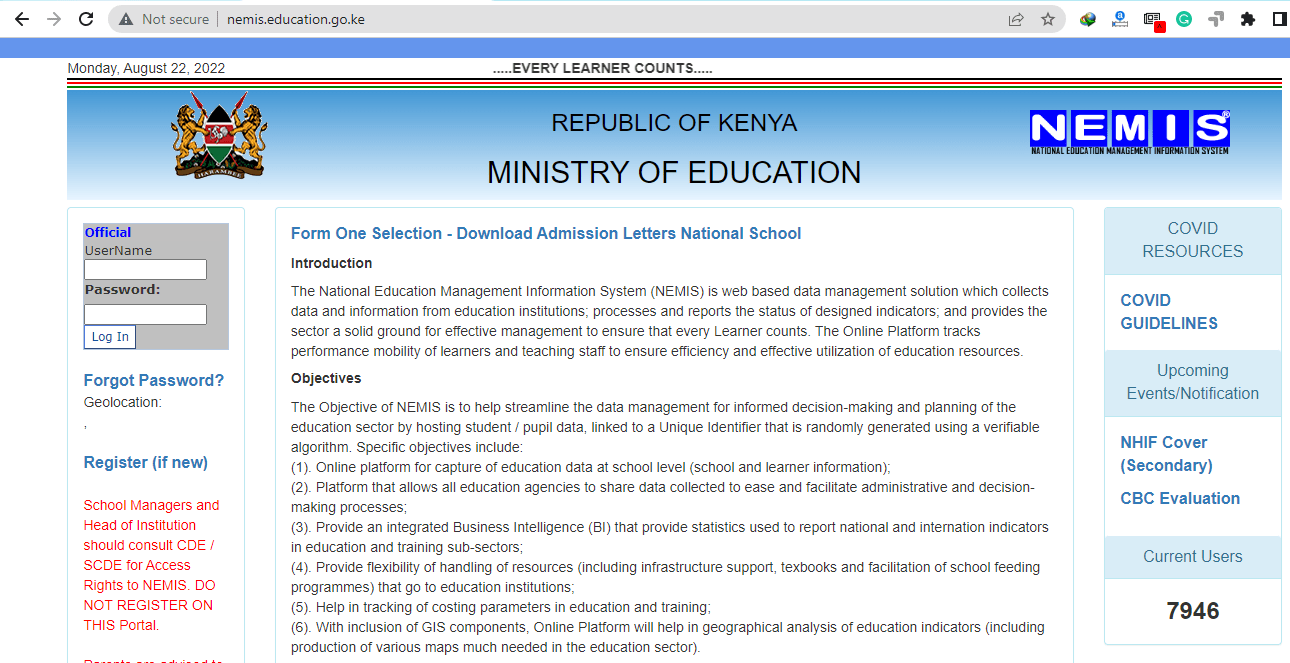Go forward using the navigation arrow

pos(53,18)
